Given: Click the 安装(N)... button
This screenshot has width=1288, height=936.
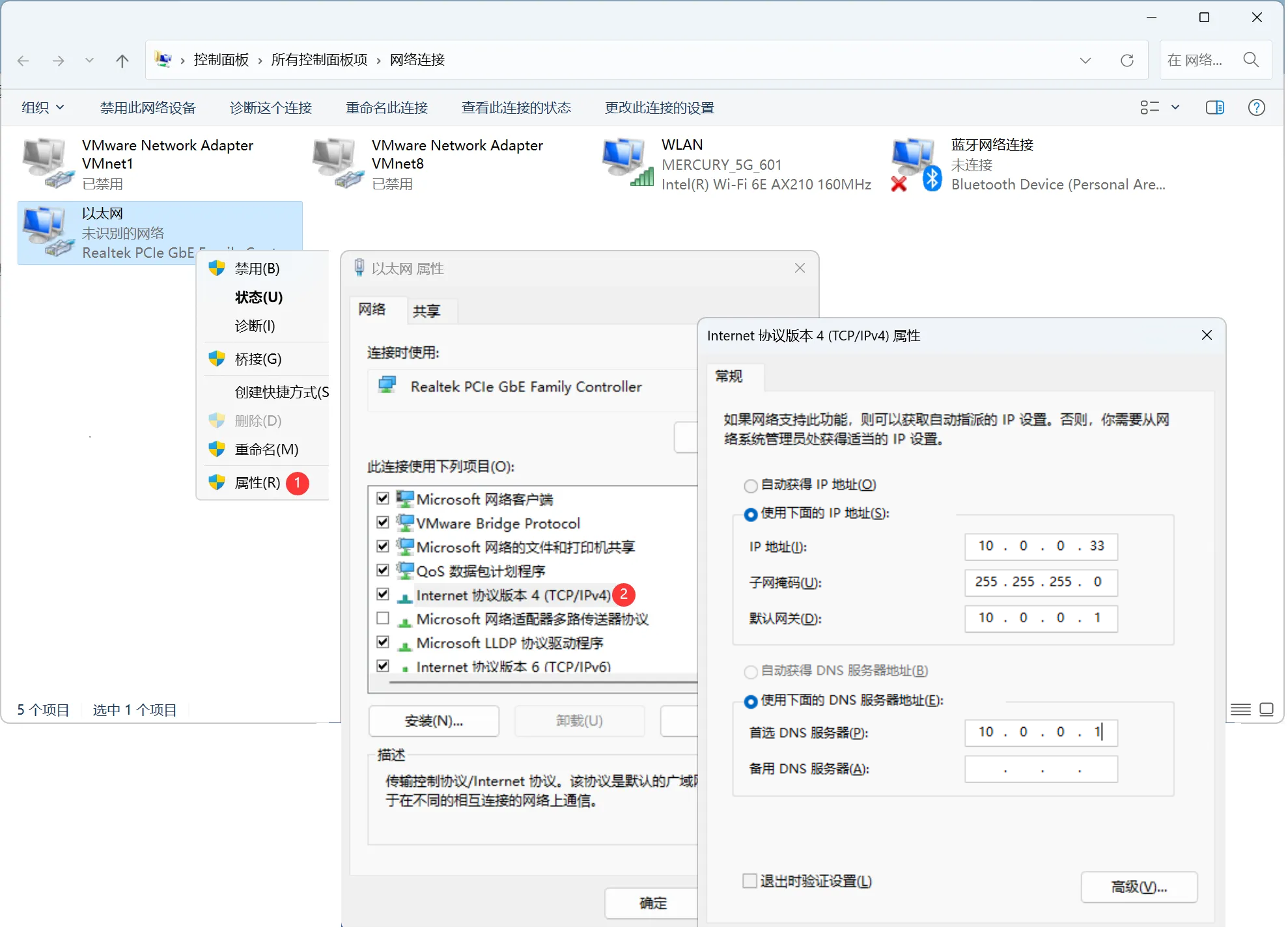Looking at the screenshot, I should tap(434, 721).
